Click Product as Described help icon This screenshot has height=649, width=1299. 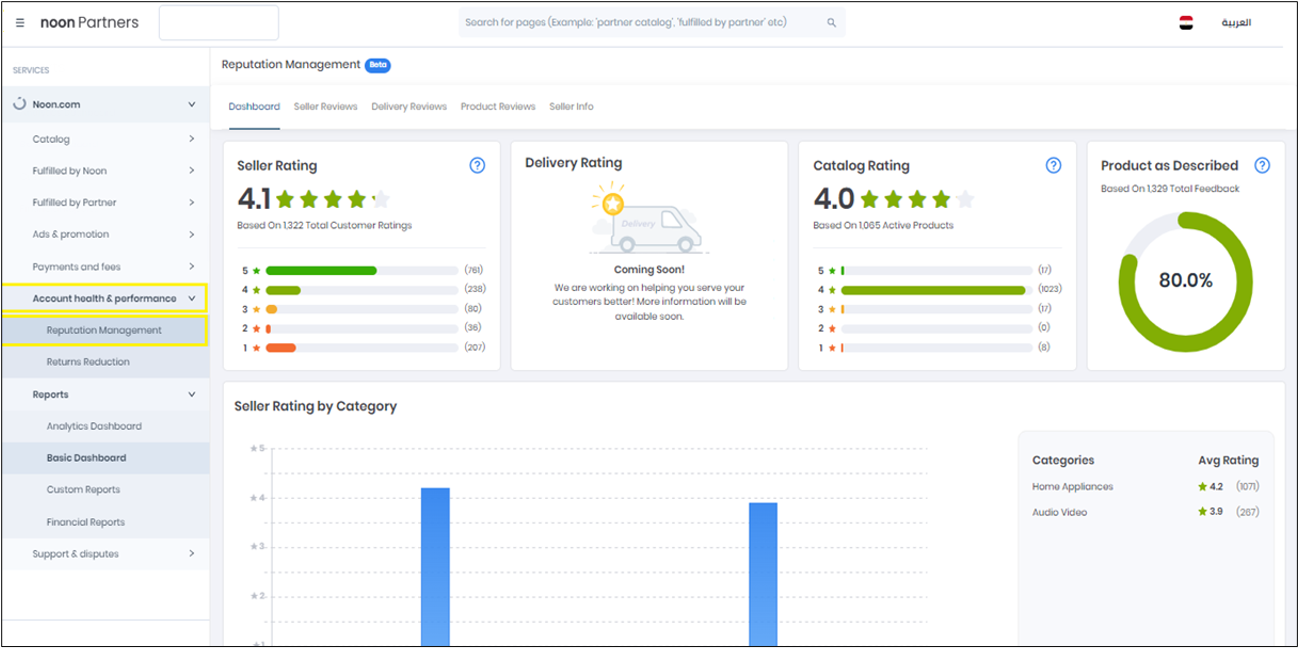click(x=1262, y=166)
